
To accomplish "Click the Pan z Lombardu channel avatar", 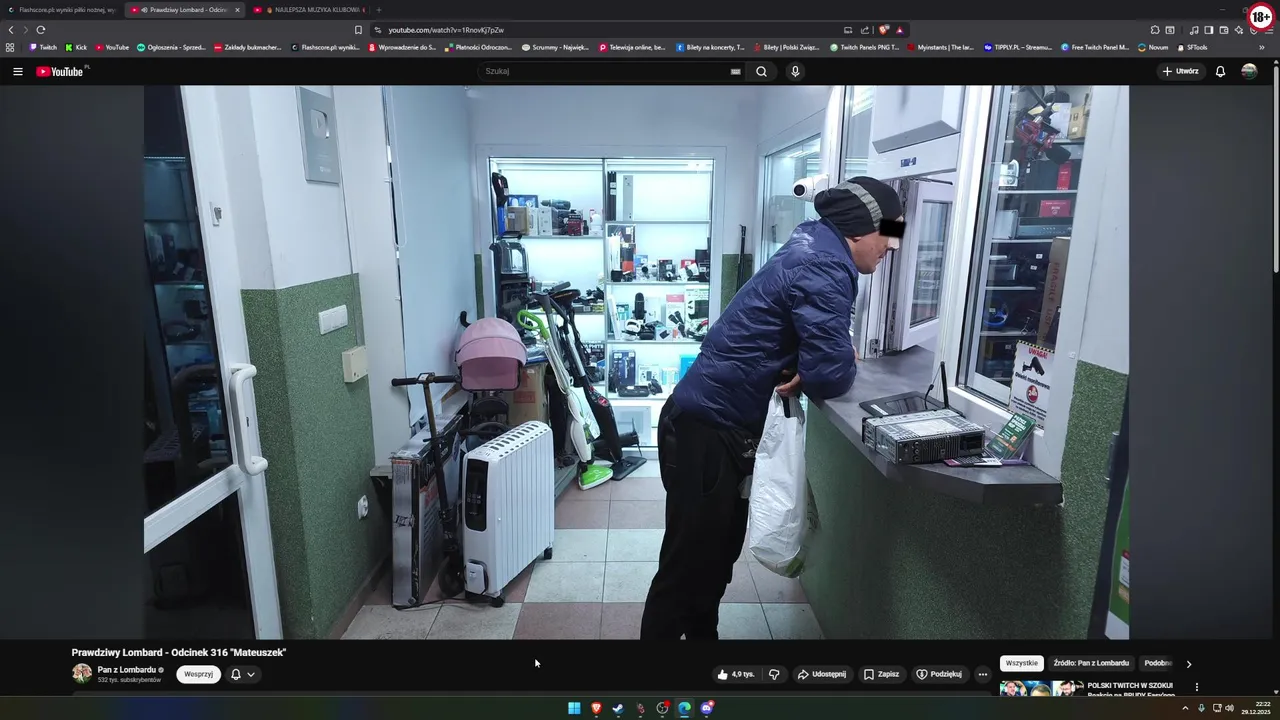I will 82,673.
